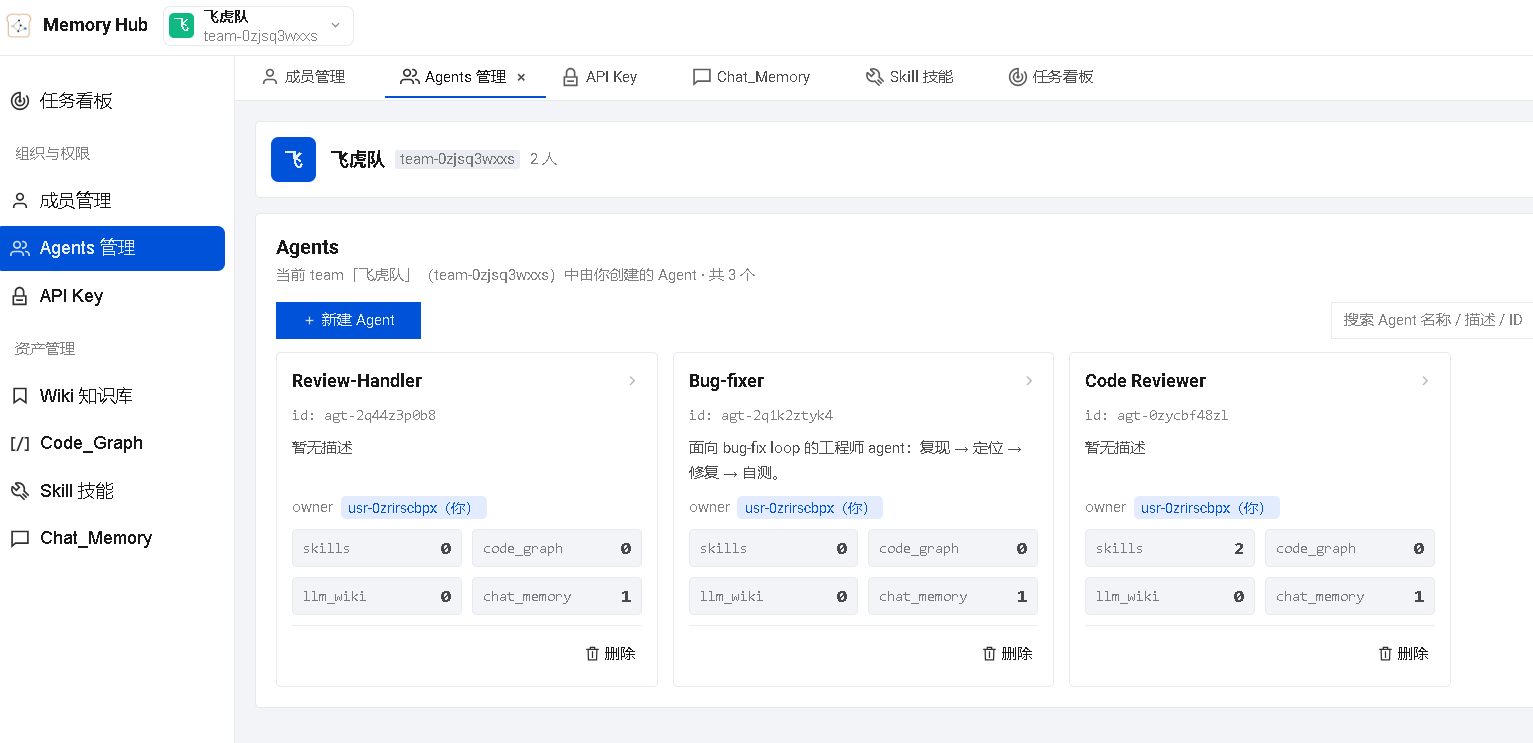Click the id agt-0zycbf48zl text
The image size is (1533, 743).
coord(1157,416)
